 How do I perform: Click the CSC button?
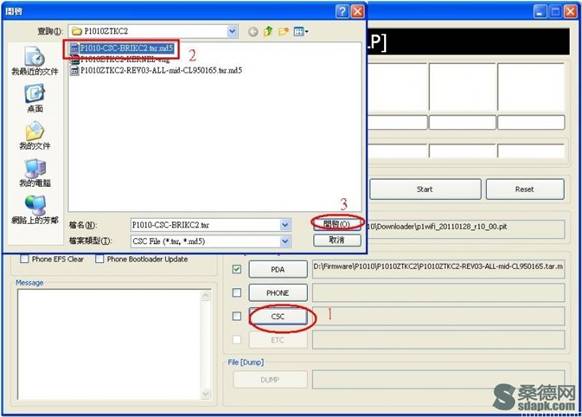[278, 316]
